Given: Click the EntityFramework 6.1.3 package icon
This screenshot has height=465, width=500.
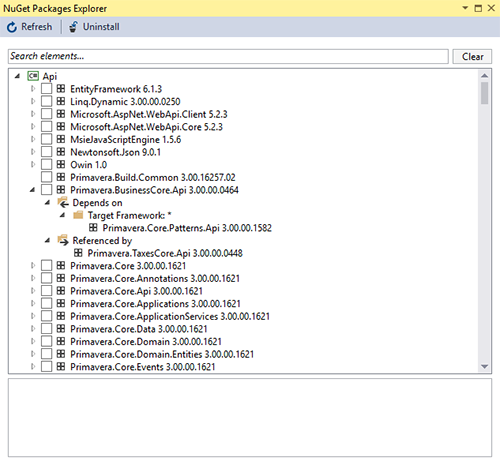Looking at the screenshot, I should tap(61, 89).
